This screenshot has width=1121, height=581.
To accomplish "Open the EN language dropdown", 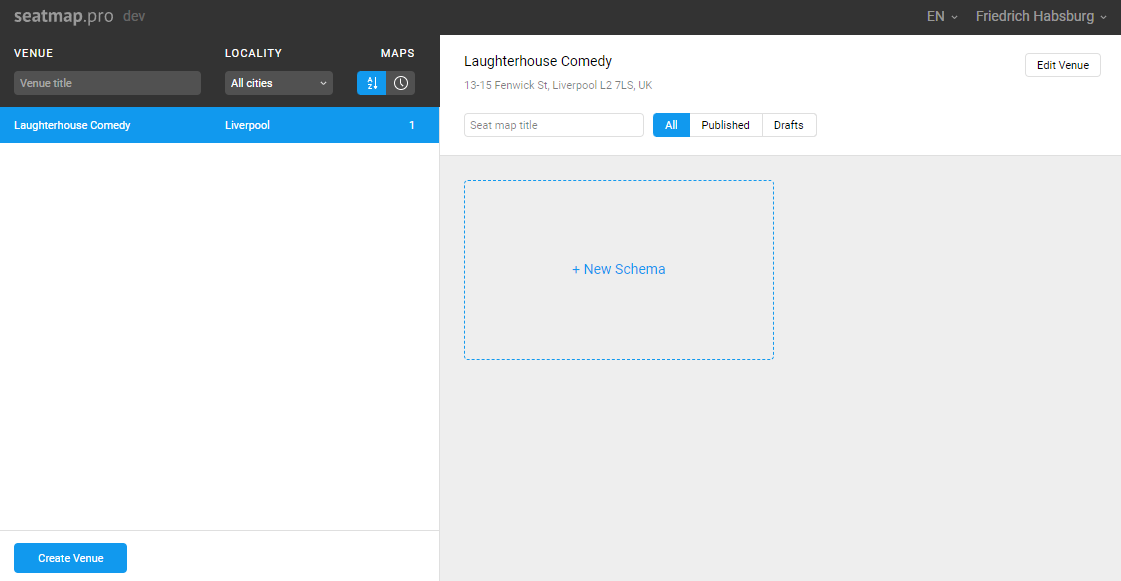I will (x=942, y=17).
